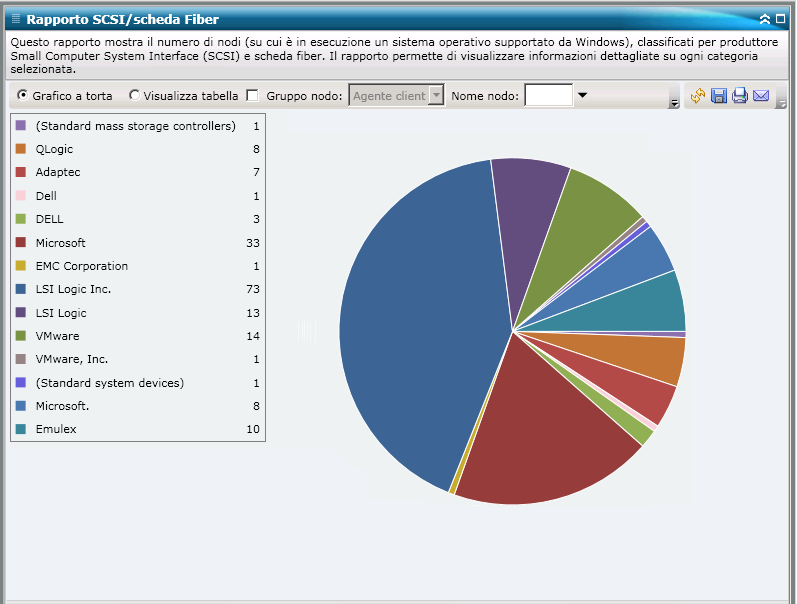Expand the Nome nodo dropdown arrow
This screenshot has height=604, width=797.
click(583, 95)
